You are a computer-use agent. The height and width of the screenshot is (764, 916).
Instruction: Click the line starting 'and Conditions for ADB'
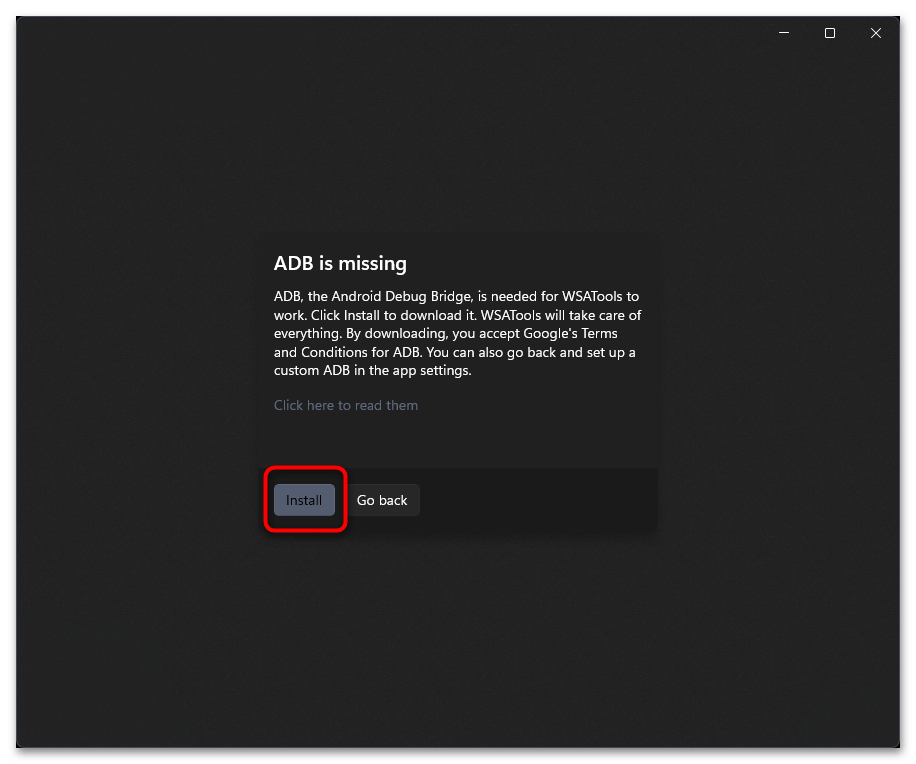pyautogui.click(x=454, y=352)
